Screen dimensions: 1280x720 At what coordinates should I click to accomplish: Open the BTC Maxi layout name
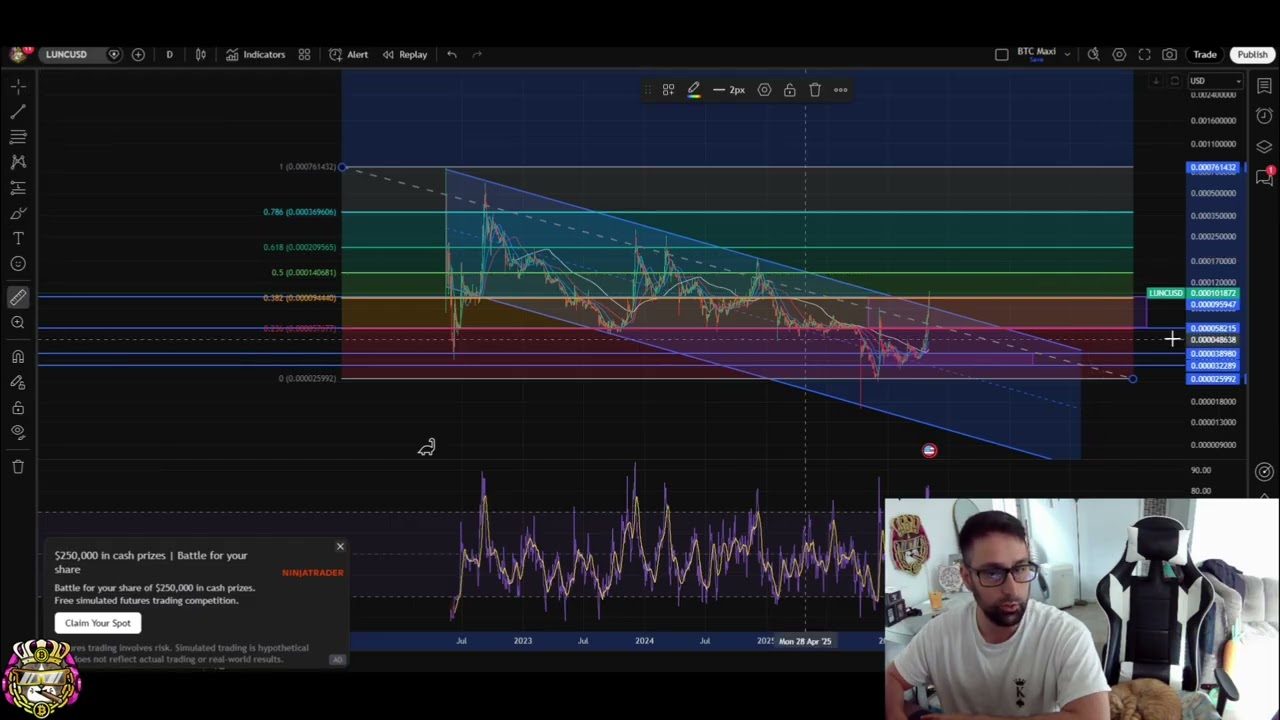(x=1036, y=54)
